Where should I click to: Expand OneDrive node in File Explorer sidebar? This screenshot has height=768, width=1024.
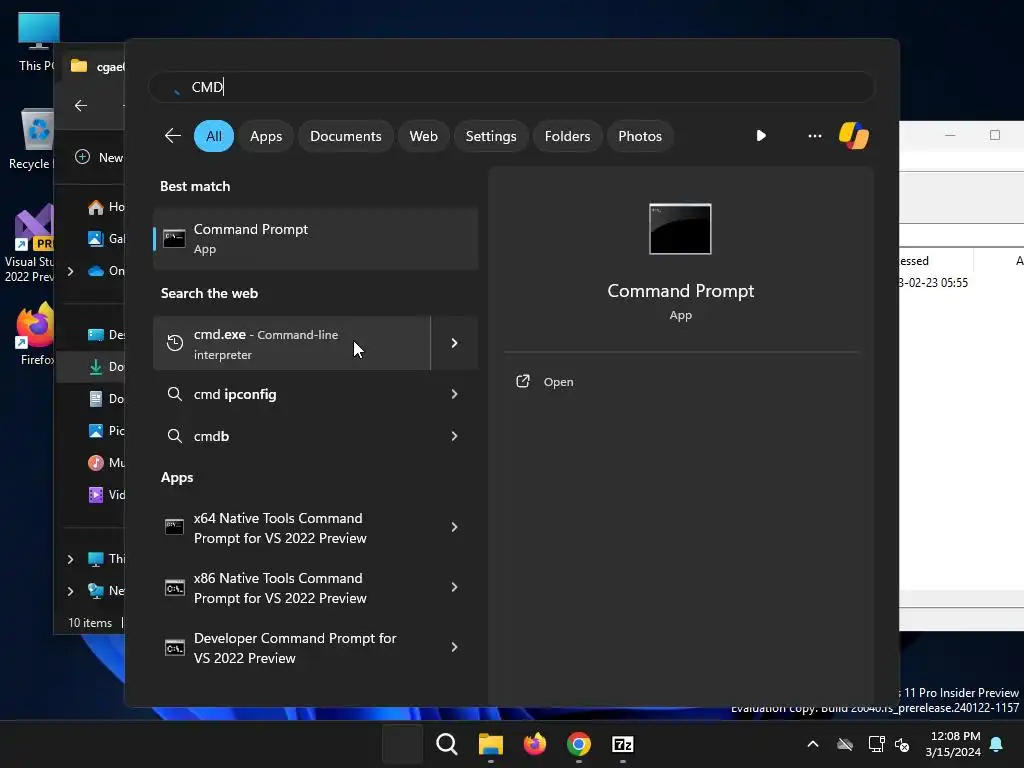[71, 270]
